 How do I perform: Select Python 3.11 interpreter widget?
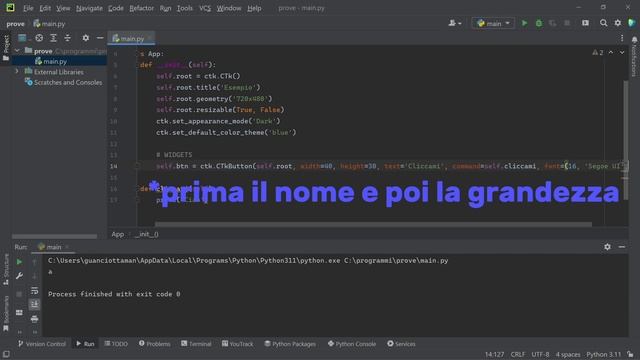[603, 354]
